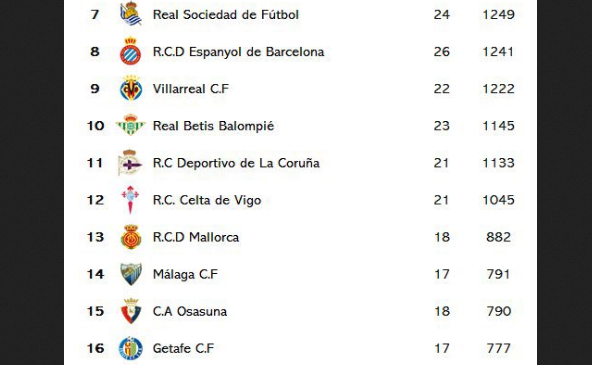The height and width of the screenshot is (365, 592).
Task: Click the C.A Osasuna crest icon
Action: pyautogui.click(x=131, y=311)
